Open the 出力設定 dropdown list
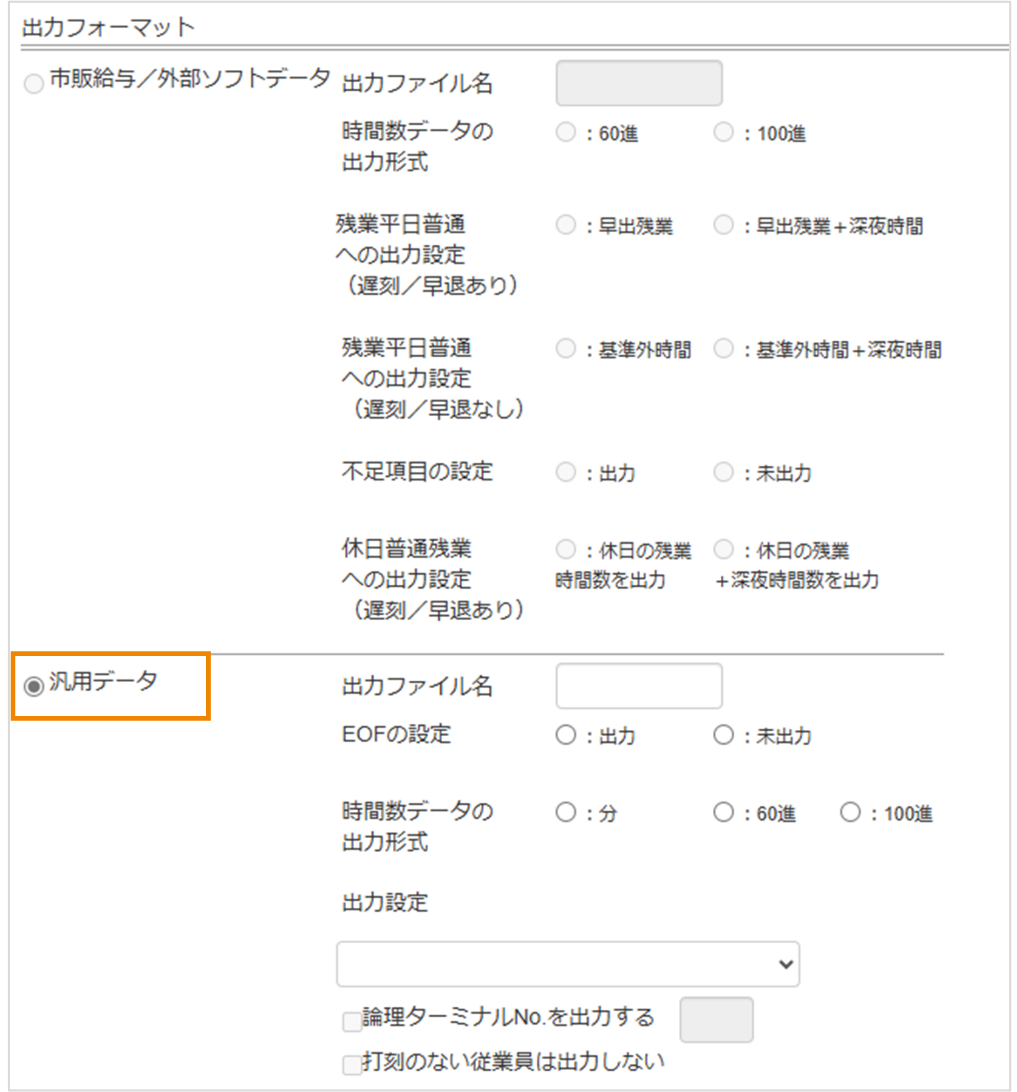The image size is (1017, 1092). [567, 963]
